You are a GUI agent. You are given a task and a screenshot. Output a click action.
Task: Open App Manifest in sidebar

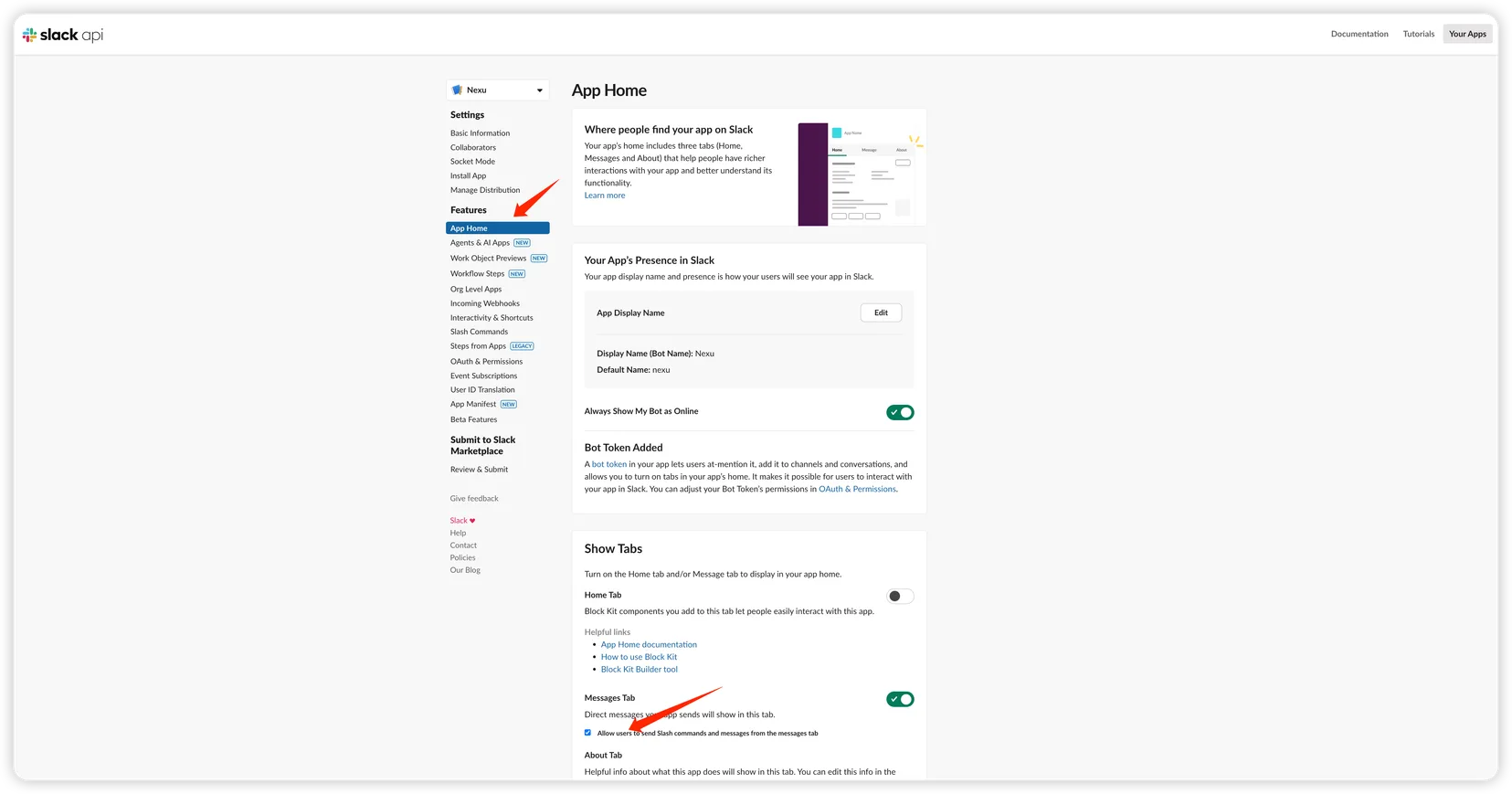[x=473, y=404]
